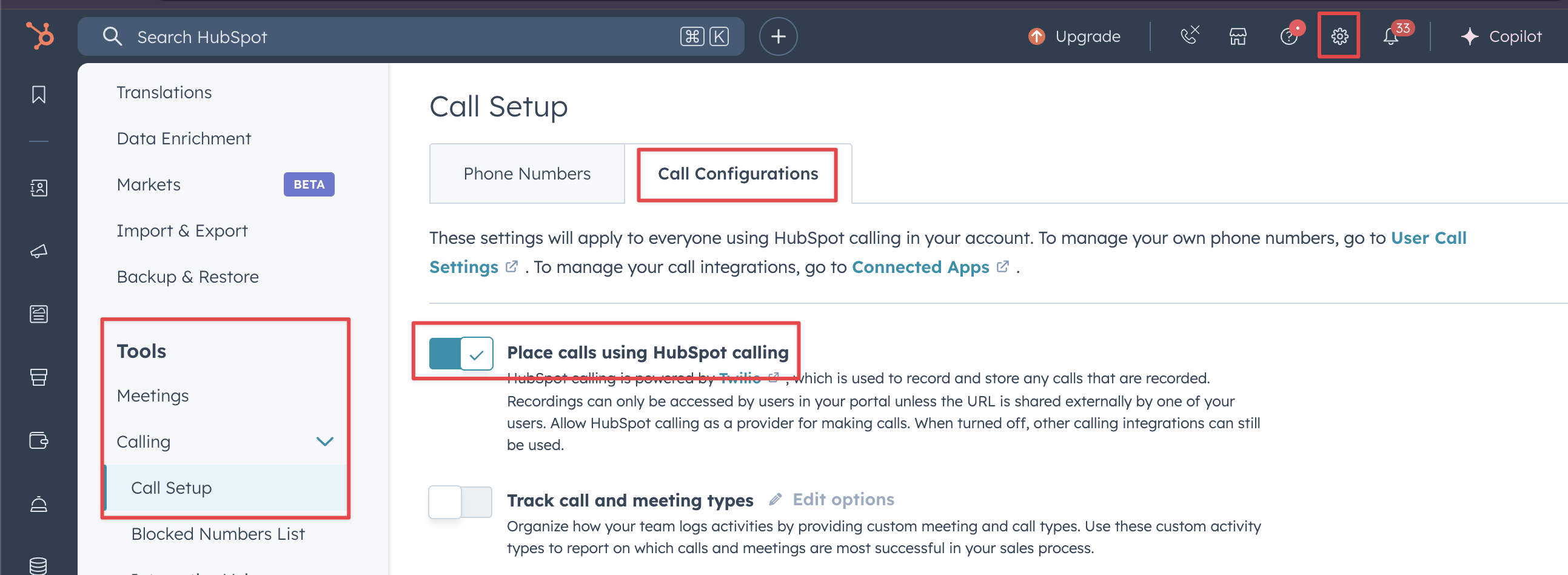The image size is (1568, 575).
Task: Open Translations settings
Action: point(164,92)
